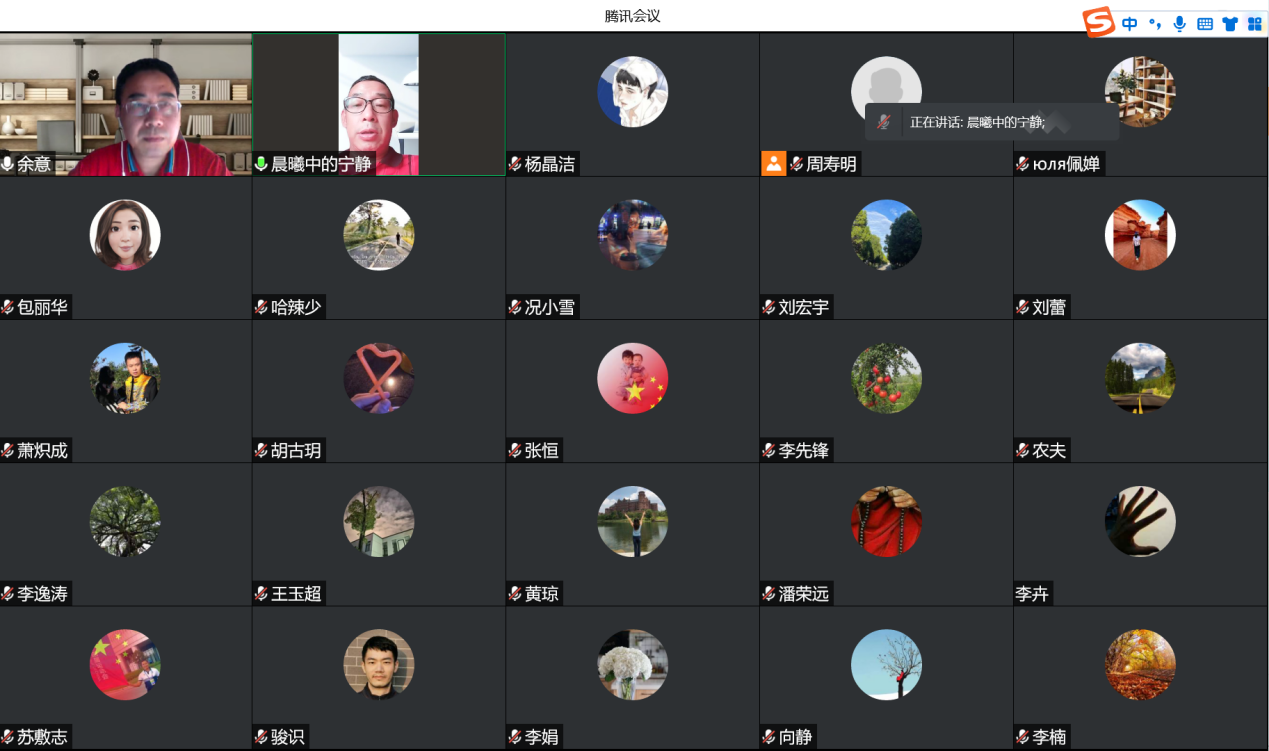This screenshot has height=751, width=1269.
Task: Click 包丽华's cartoon avatar
Action: point(125,235)
